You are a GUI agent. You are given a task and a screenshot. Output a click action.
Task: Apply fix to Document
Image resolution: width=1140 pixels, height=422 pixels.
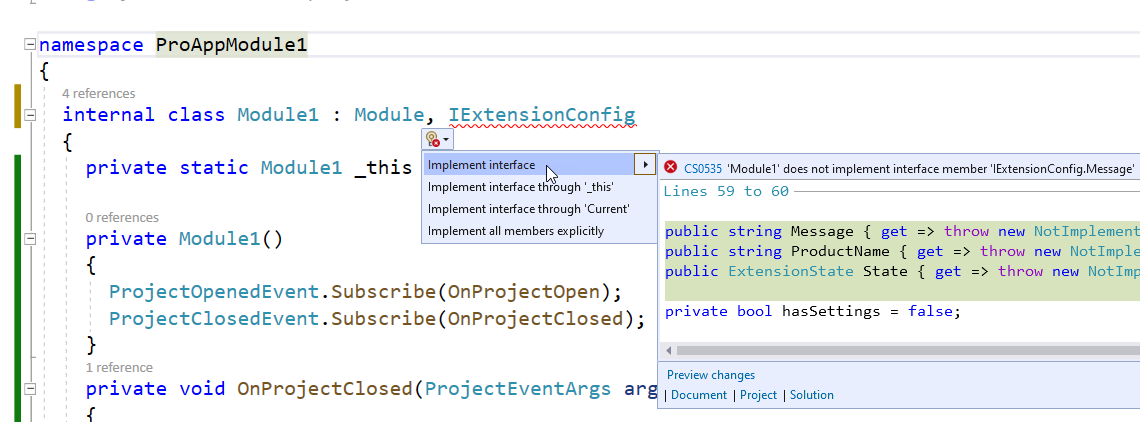[x=698, y=395]
